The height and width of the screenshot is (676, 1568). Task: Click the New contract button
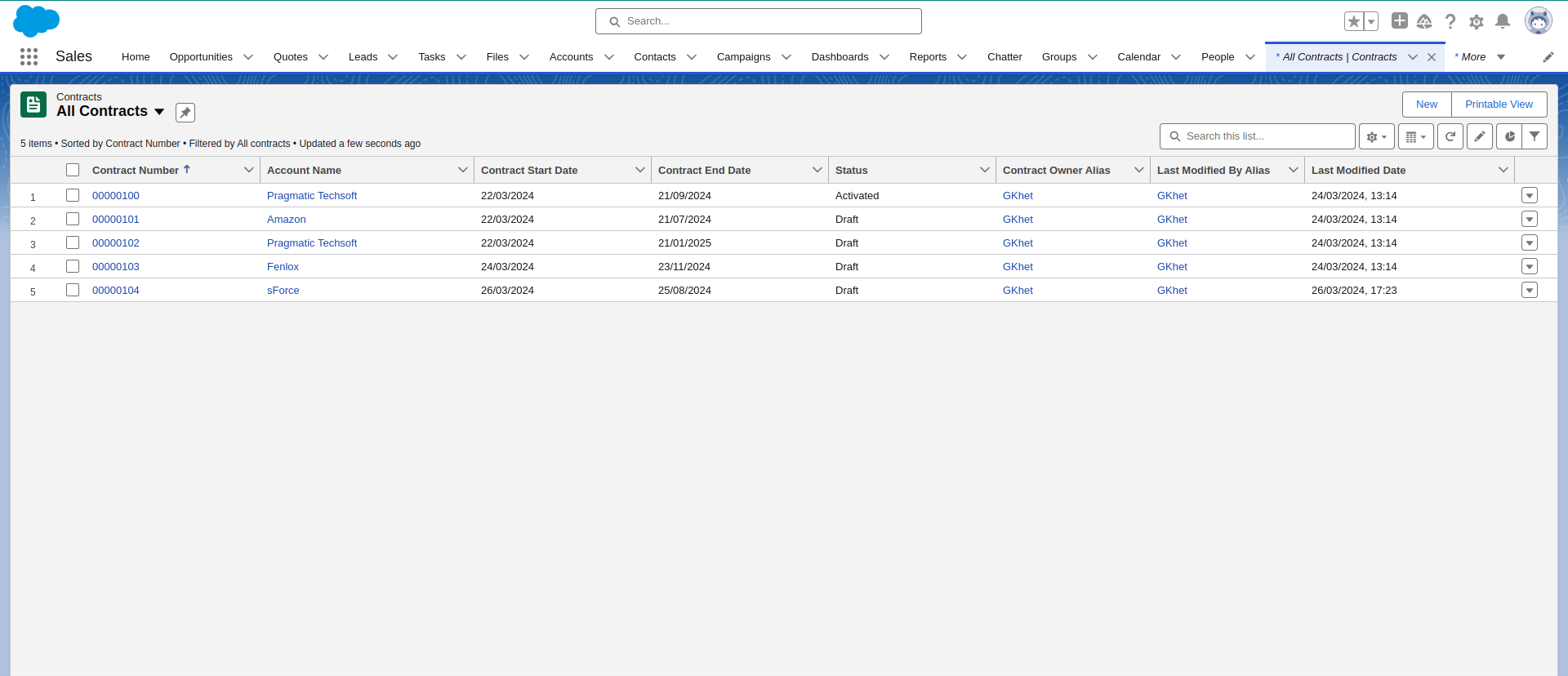[1427, 105]
